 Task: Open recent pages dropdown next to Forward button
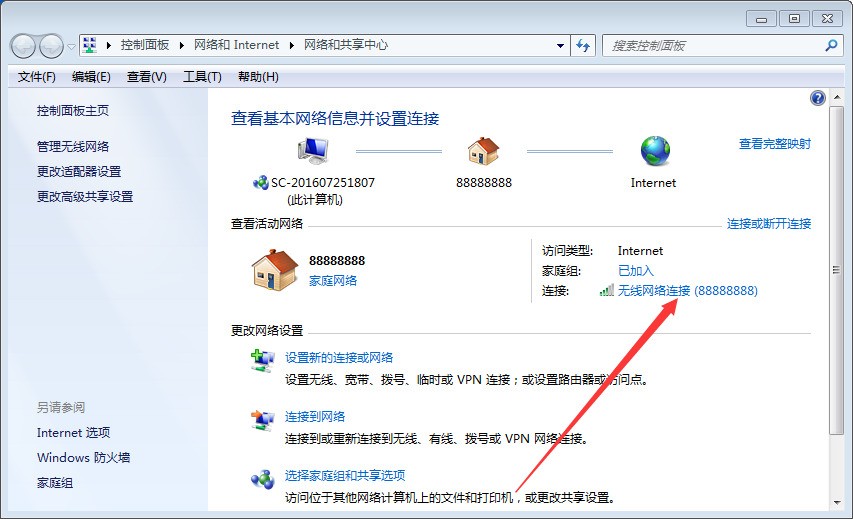coord(71,47)
